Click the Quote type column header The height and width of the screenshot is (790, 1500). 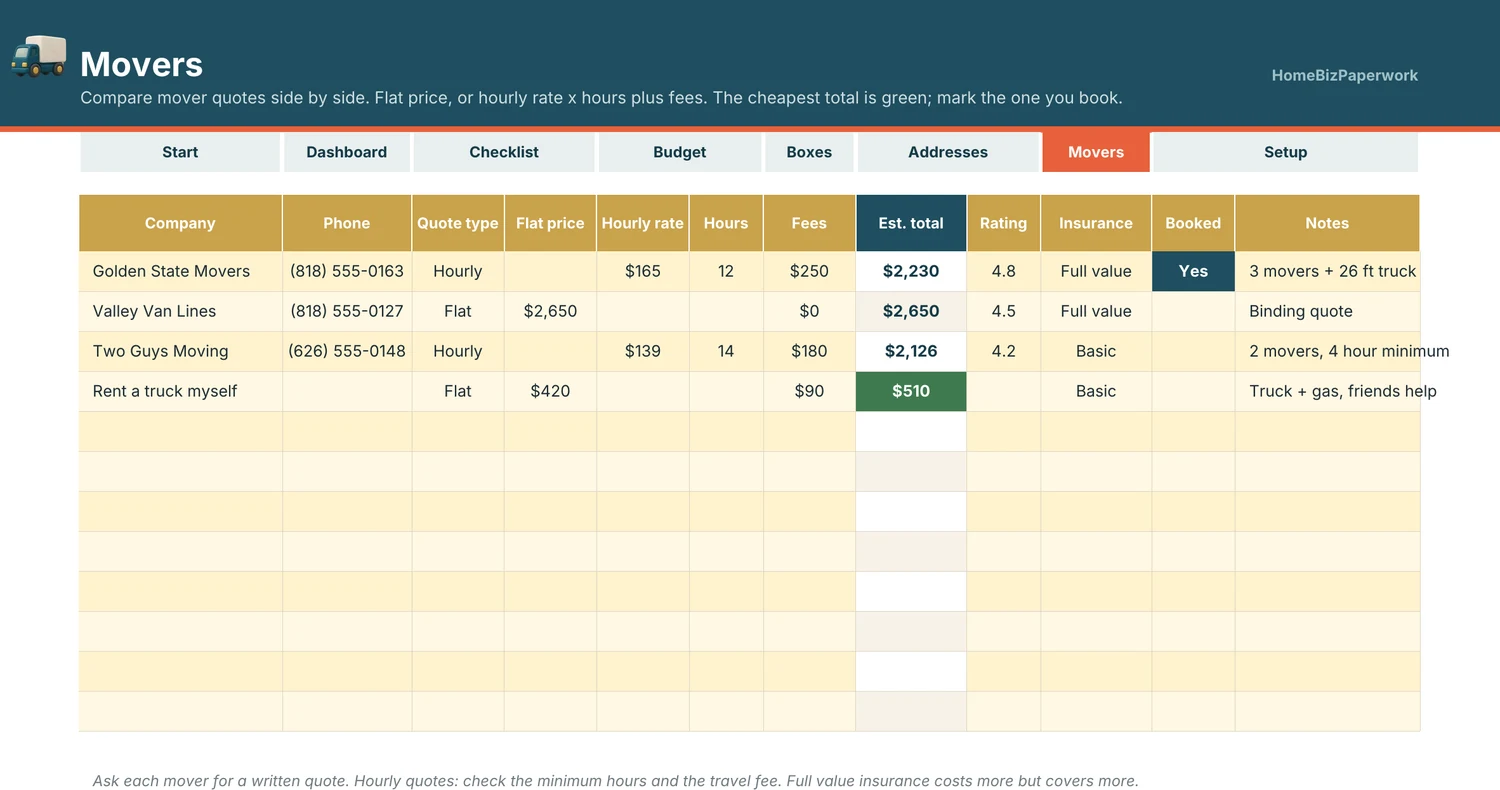pos(458,223)
